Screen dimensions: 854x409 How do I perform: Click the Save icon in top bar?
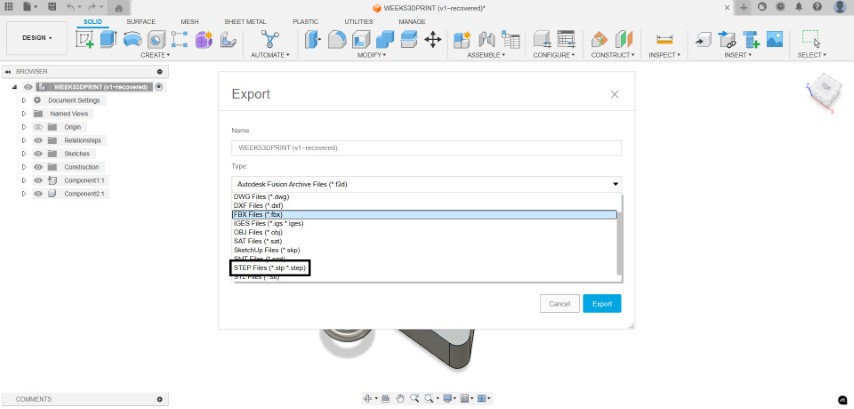click(52, 7)
